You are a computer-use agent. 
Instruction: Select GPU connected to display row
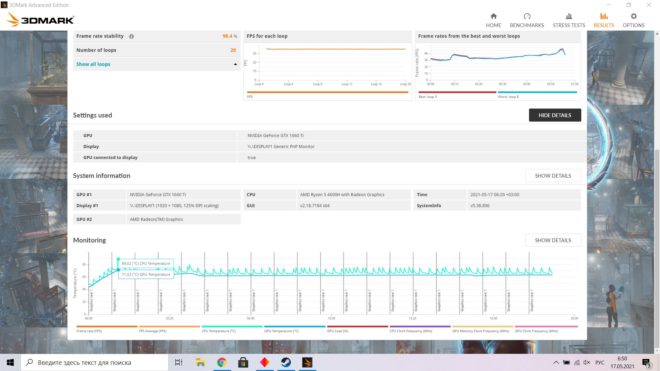pyautogui.click(x=330, y=157)
